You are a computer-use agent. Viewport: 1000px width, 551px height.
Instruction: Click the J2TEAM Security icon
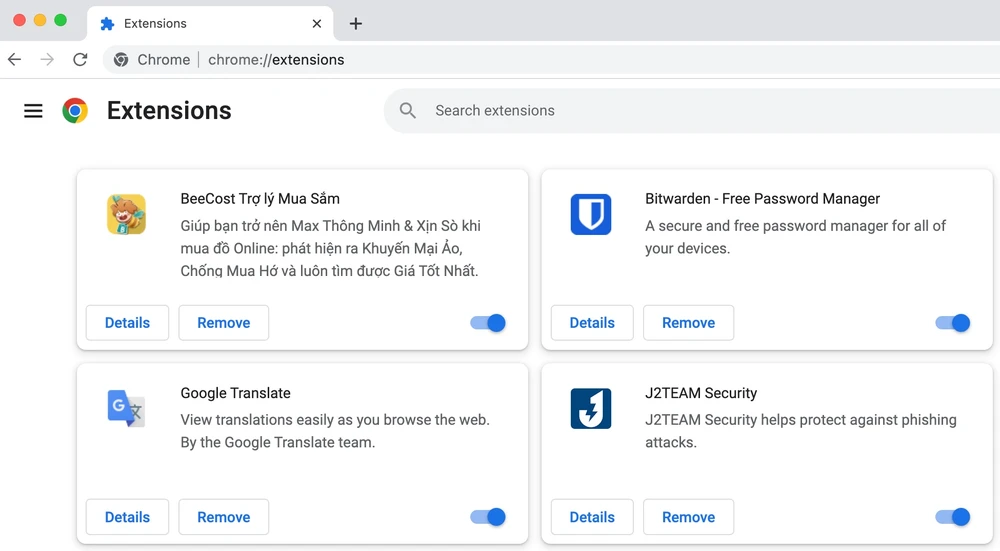590,409
